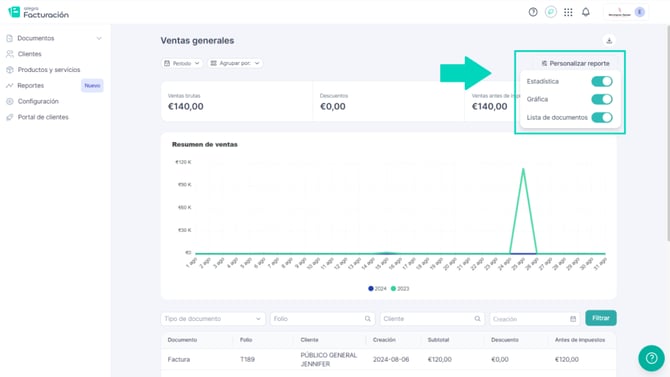
Task: Click the Cliente search input field
Action: pos(432,319)
